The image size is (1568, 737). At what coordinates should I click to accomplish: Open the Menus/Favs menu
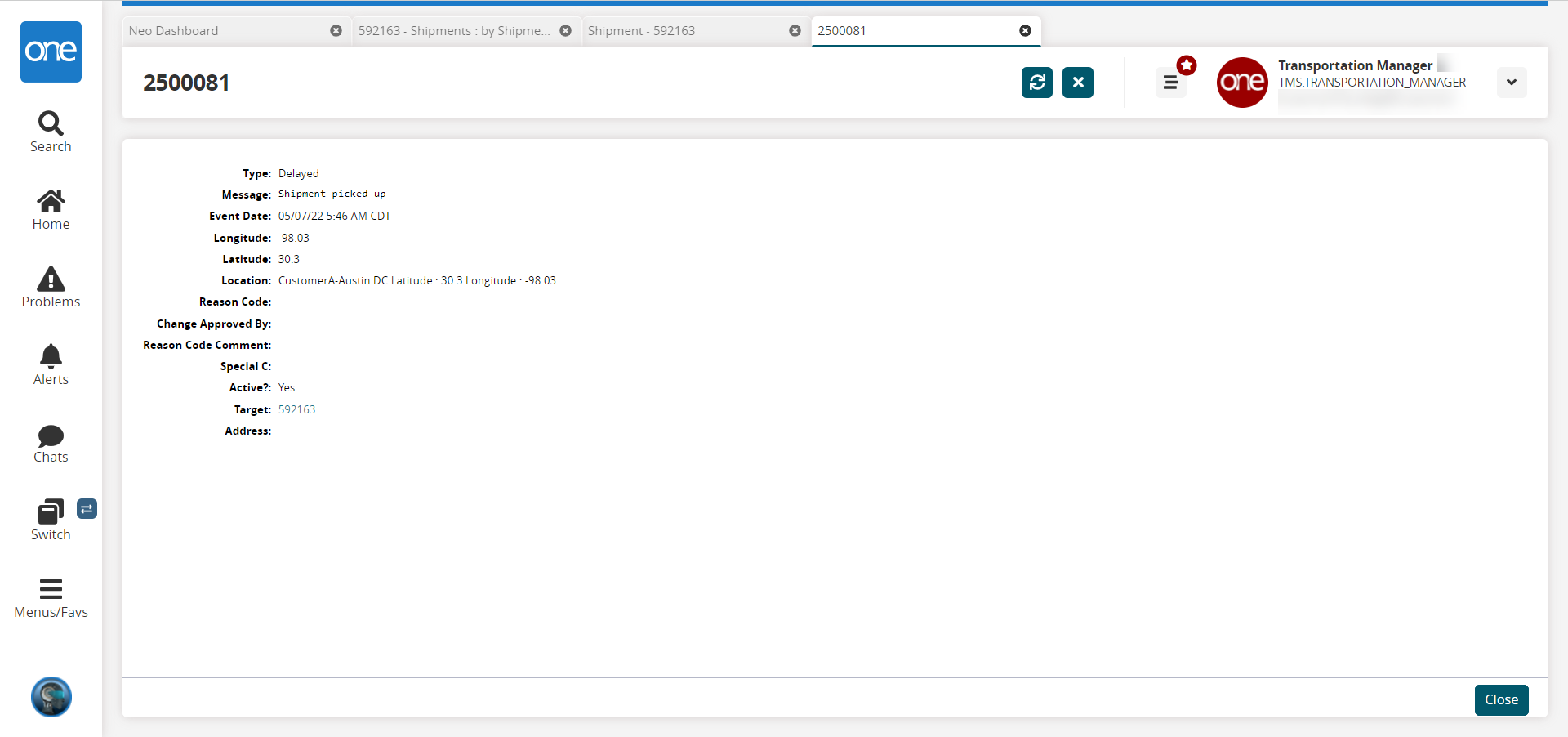tap(51, 598)
